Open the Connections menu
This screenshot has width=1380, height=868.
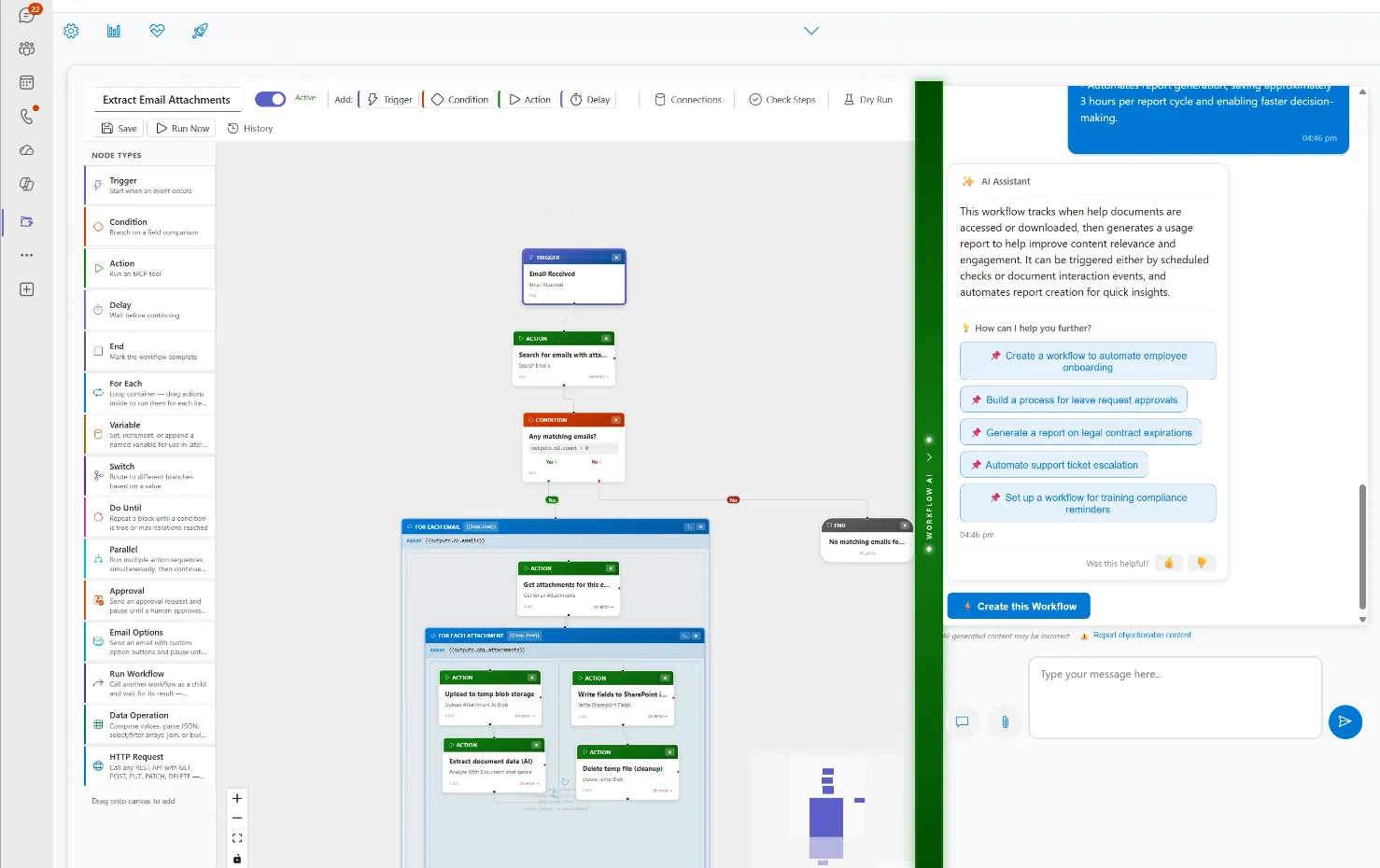pyautogui.click(x=688, y=100)
